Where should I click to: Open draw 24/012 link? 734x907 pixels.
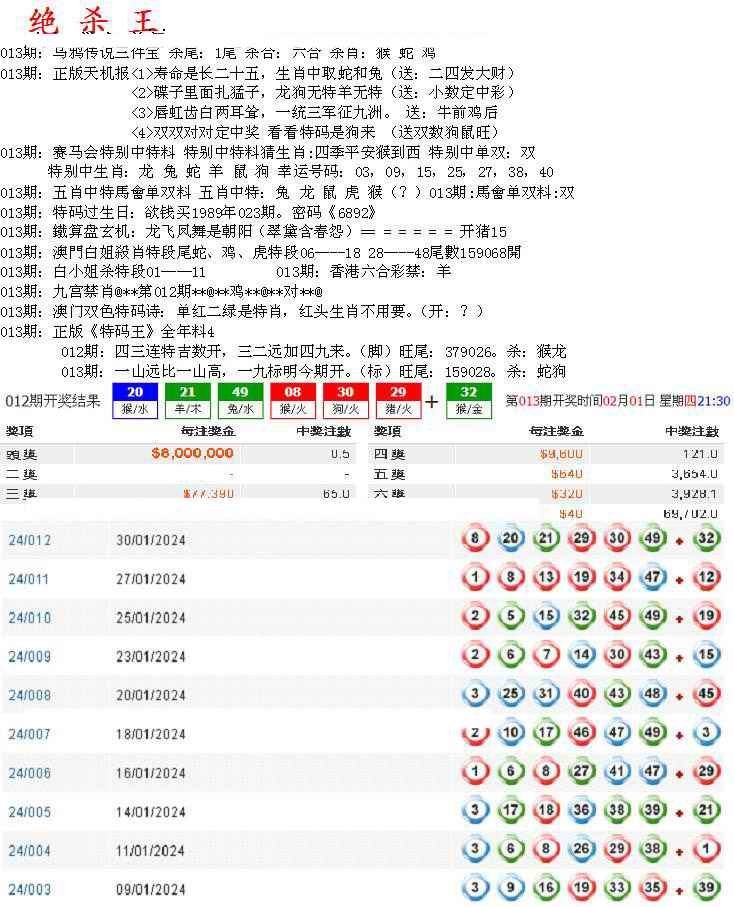[x=29, y=540]
